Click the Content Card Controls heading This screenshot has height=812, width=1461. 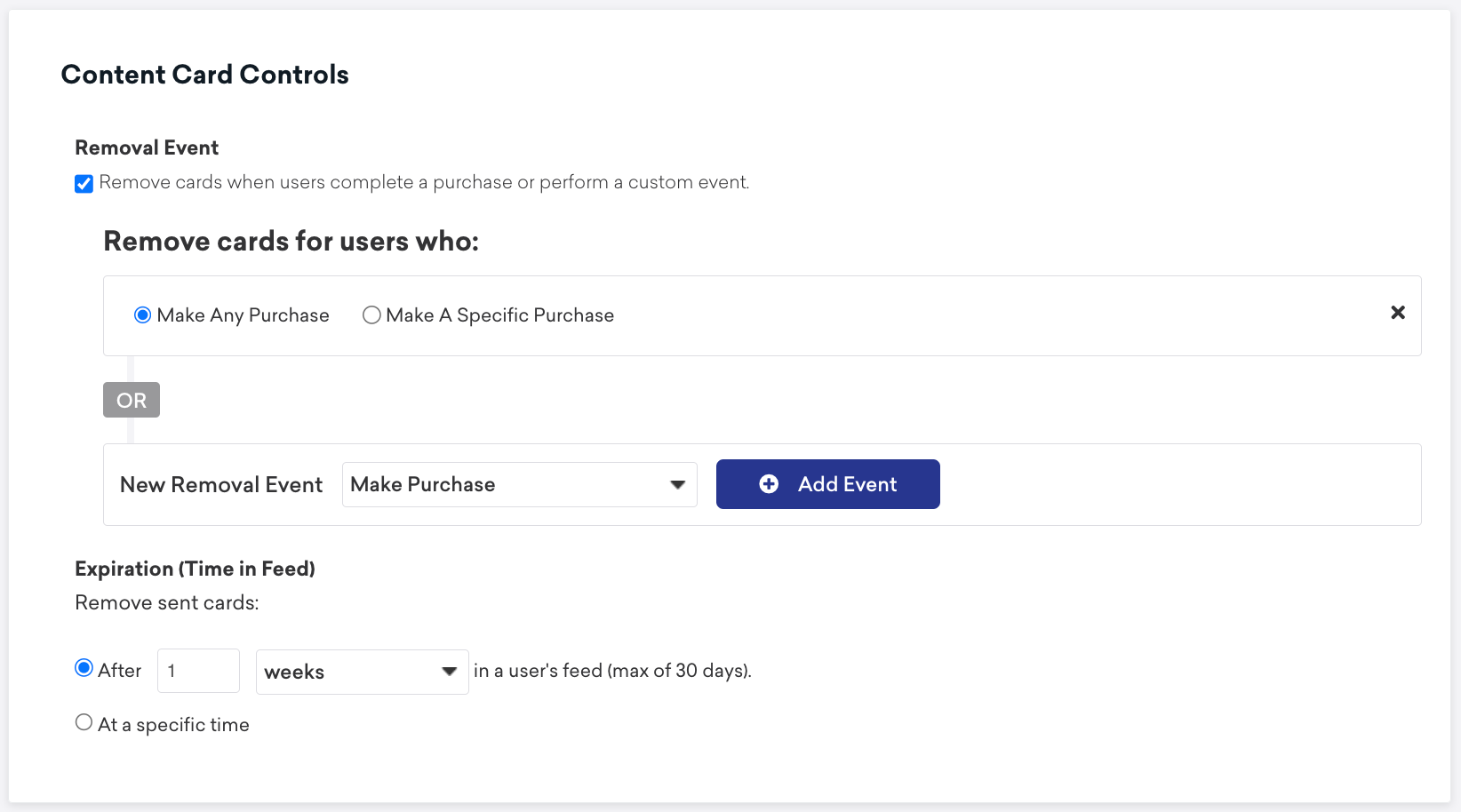205,75
